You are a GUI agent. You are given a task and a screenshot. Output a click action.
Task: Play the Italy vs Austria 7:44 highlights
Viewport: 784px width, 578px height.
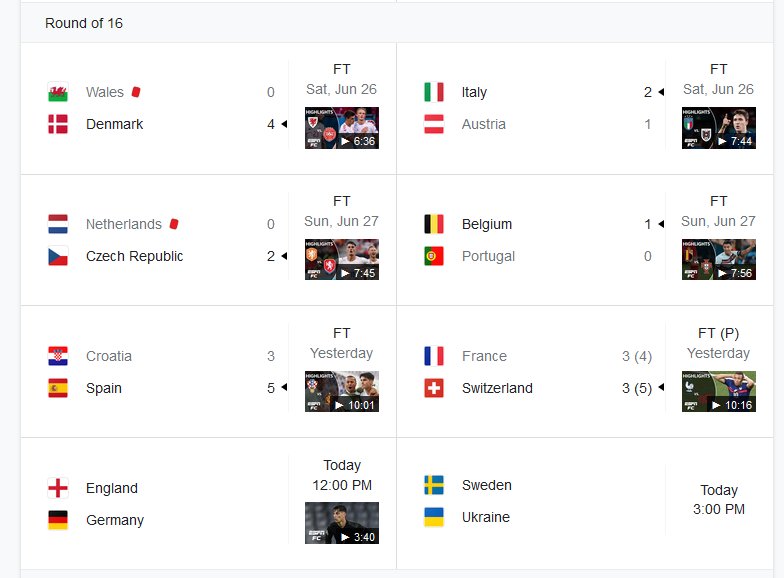click(719, 128)
